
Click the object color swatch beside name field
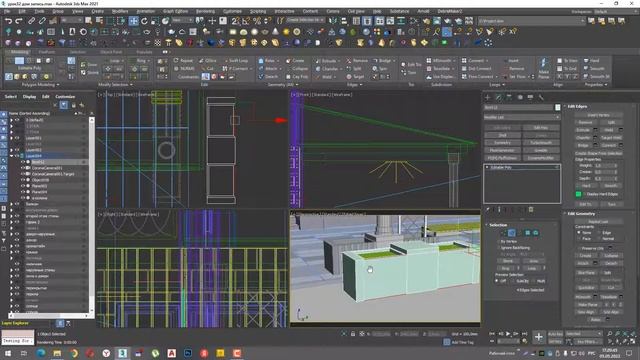click(558, 107)
